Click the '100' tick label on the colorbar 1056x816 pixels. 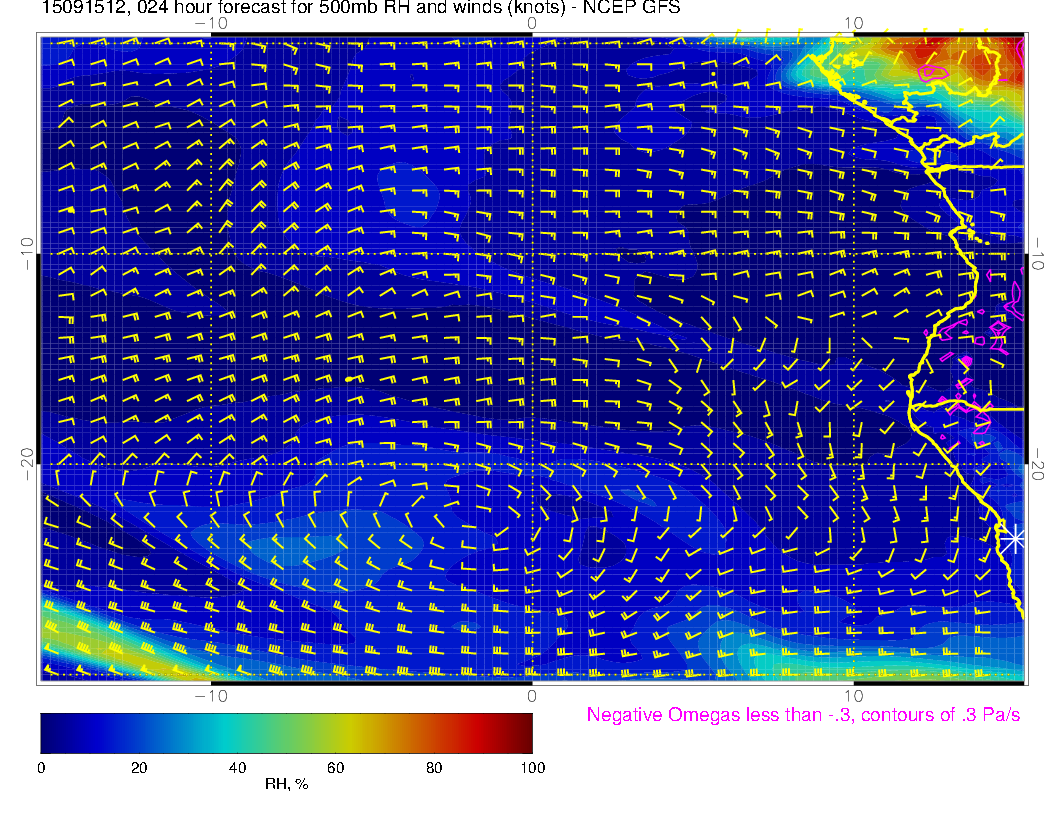(532, 768)
